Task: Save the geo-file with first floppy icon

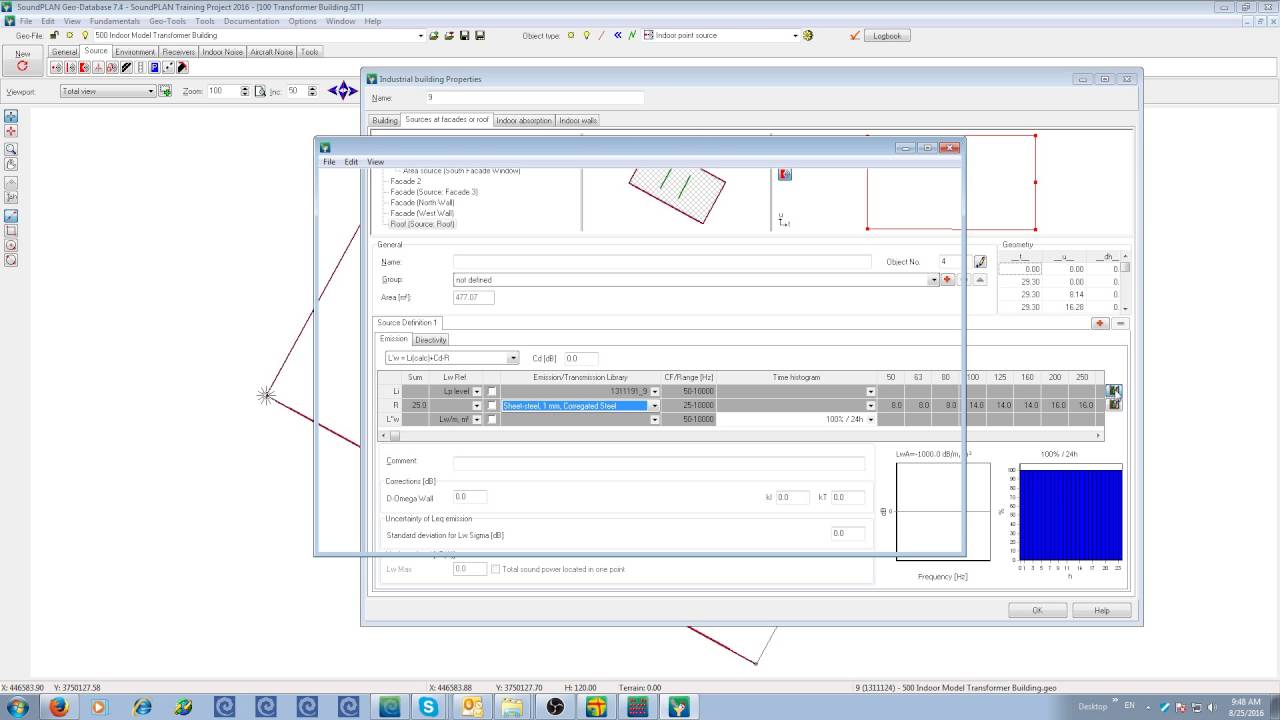Action: pyautogui.click(x=464, y=36)
